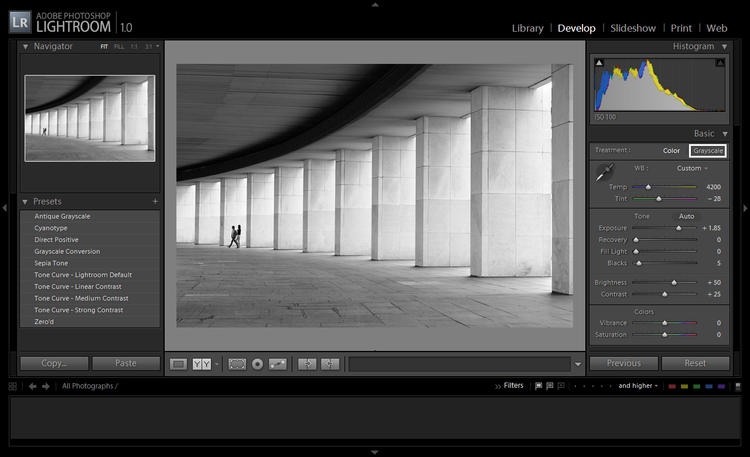This screenshot has height=457, width=750.
Task: Collapse the Presets panel
Action: [x=26, y=201]
